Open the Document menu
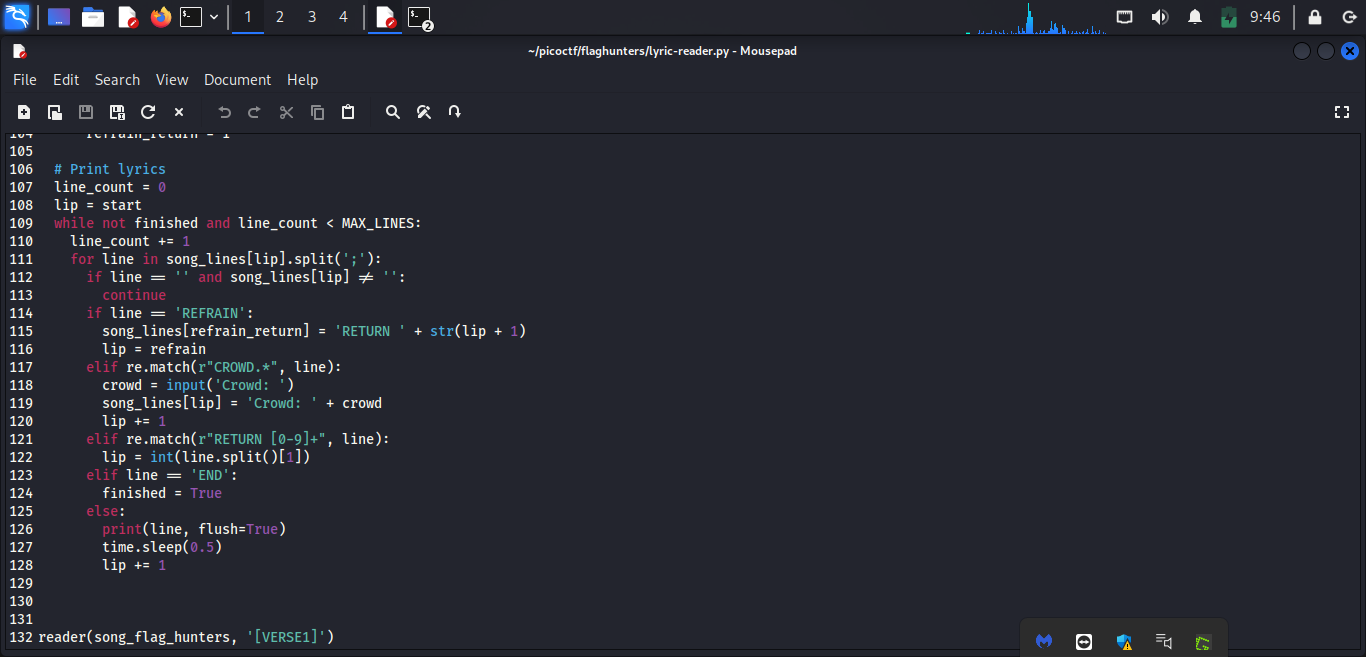The height and width of the screenshot is (657, 1366). (x=237, y=80)
